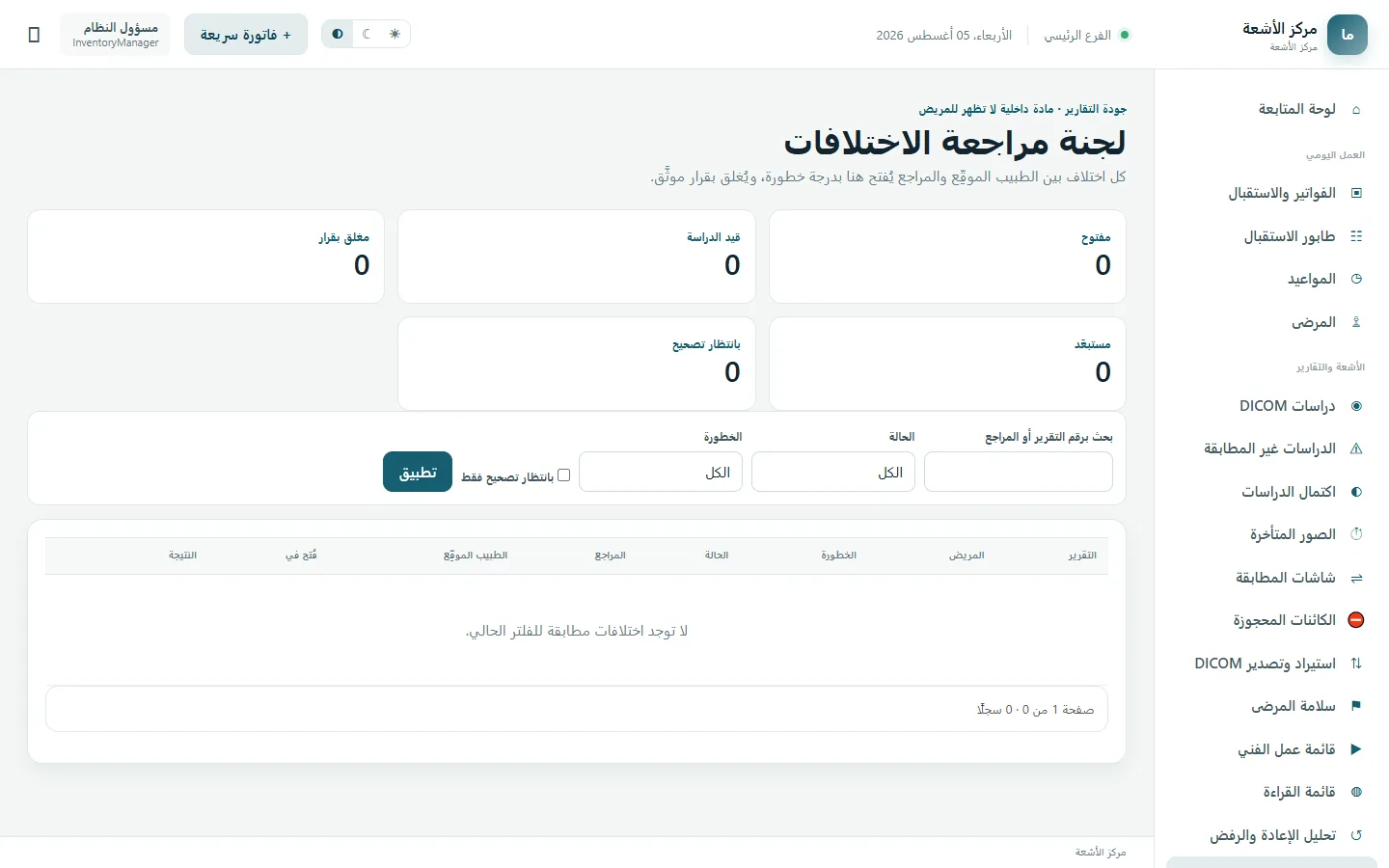Click المراجع column header
This screenshot has height=868, width=1389.
tap(611, 556)
